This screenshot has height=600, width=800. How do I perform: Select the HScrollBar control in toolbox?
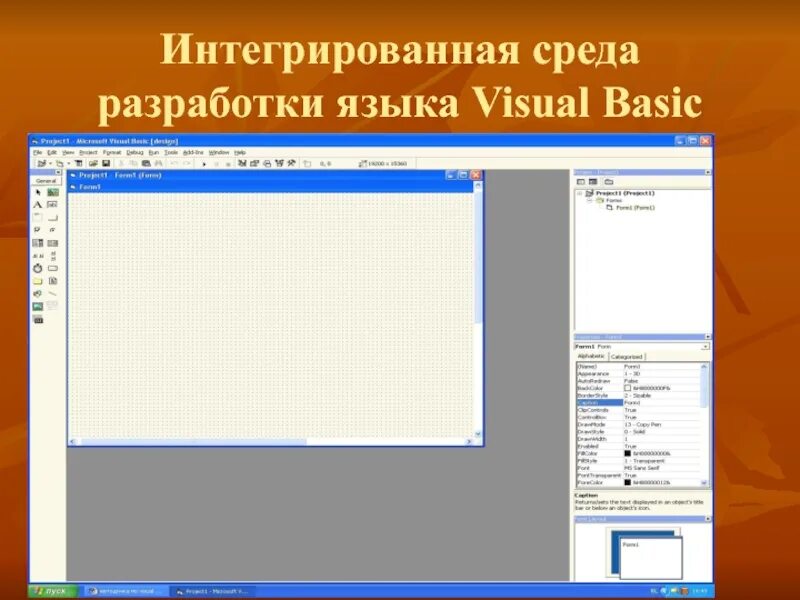pyautogui.click(x=38, y=256)
